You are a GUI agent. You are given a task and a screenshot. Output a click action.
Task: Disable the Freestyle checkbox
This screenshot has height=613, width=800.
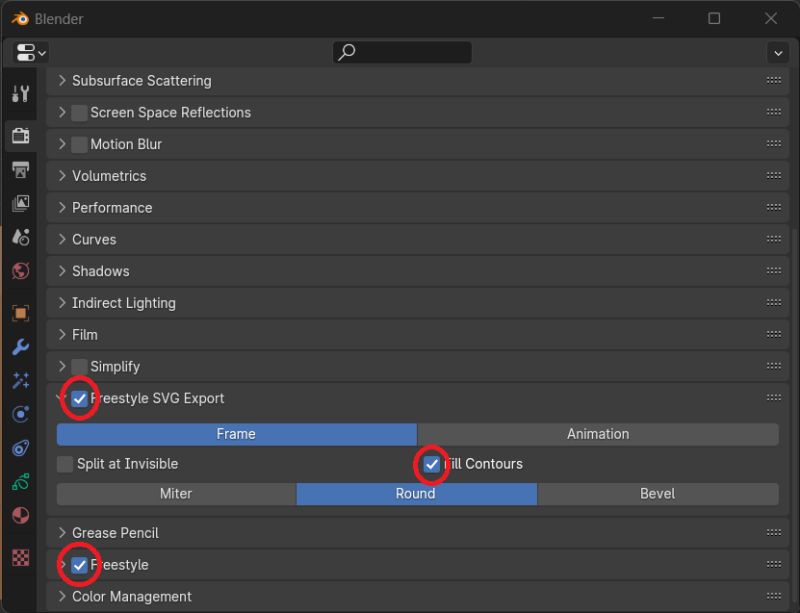point(79,564)
